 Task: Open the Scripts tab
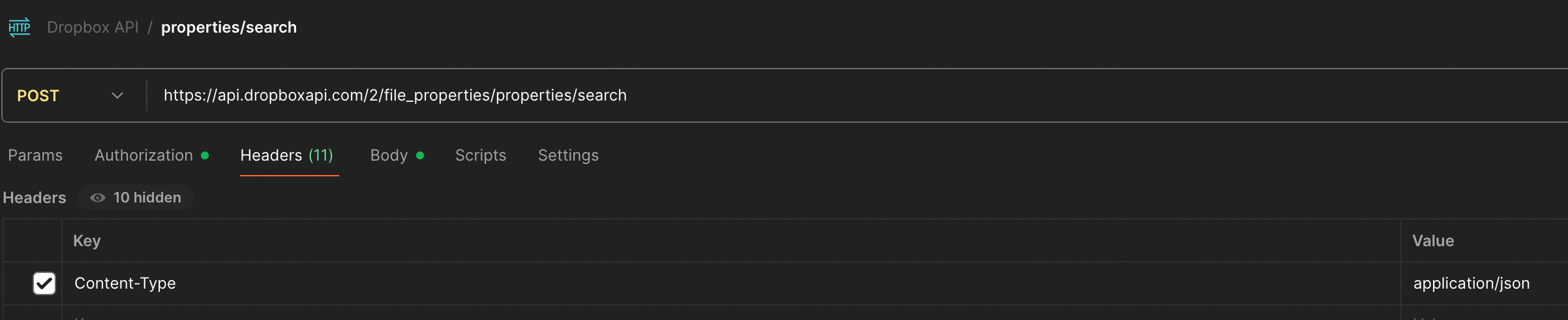pyautogui.click(x=481, y=155)
